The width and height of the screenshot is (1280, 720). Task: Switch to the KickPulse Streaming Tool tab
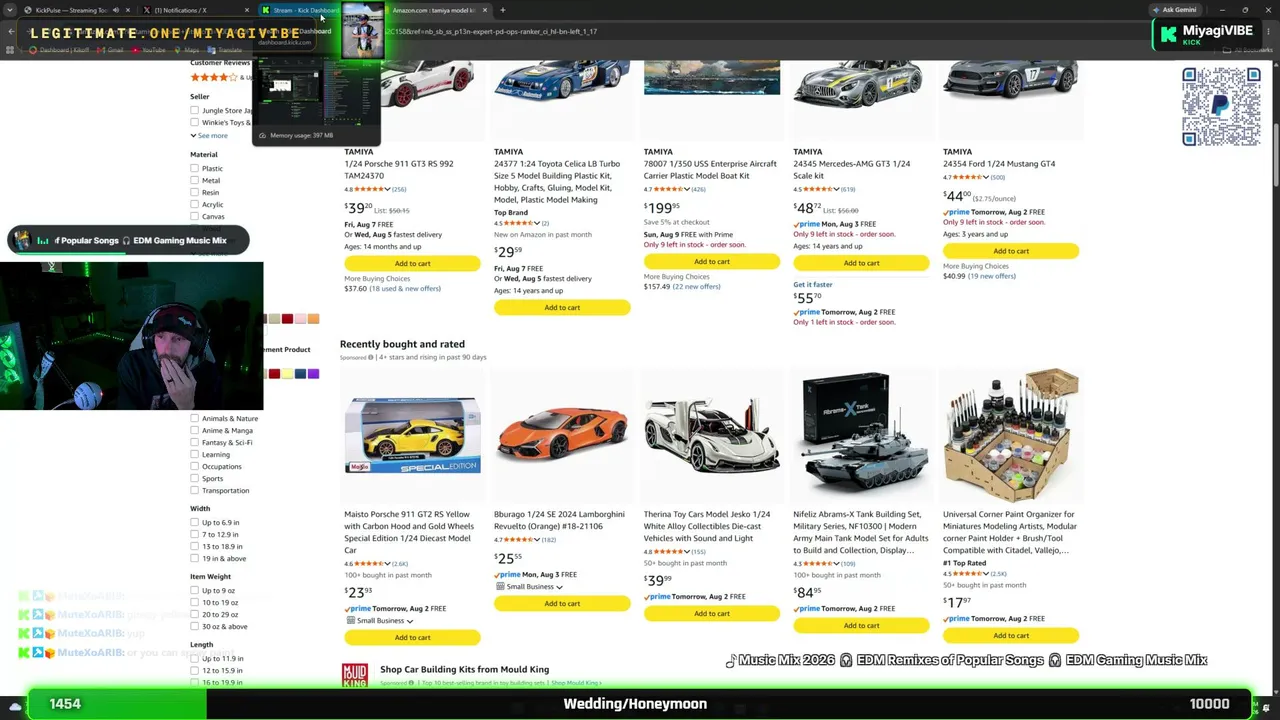pyautogui.click(x=70, y=10)
